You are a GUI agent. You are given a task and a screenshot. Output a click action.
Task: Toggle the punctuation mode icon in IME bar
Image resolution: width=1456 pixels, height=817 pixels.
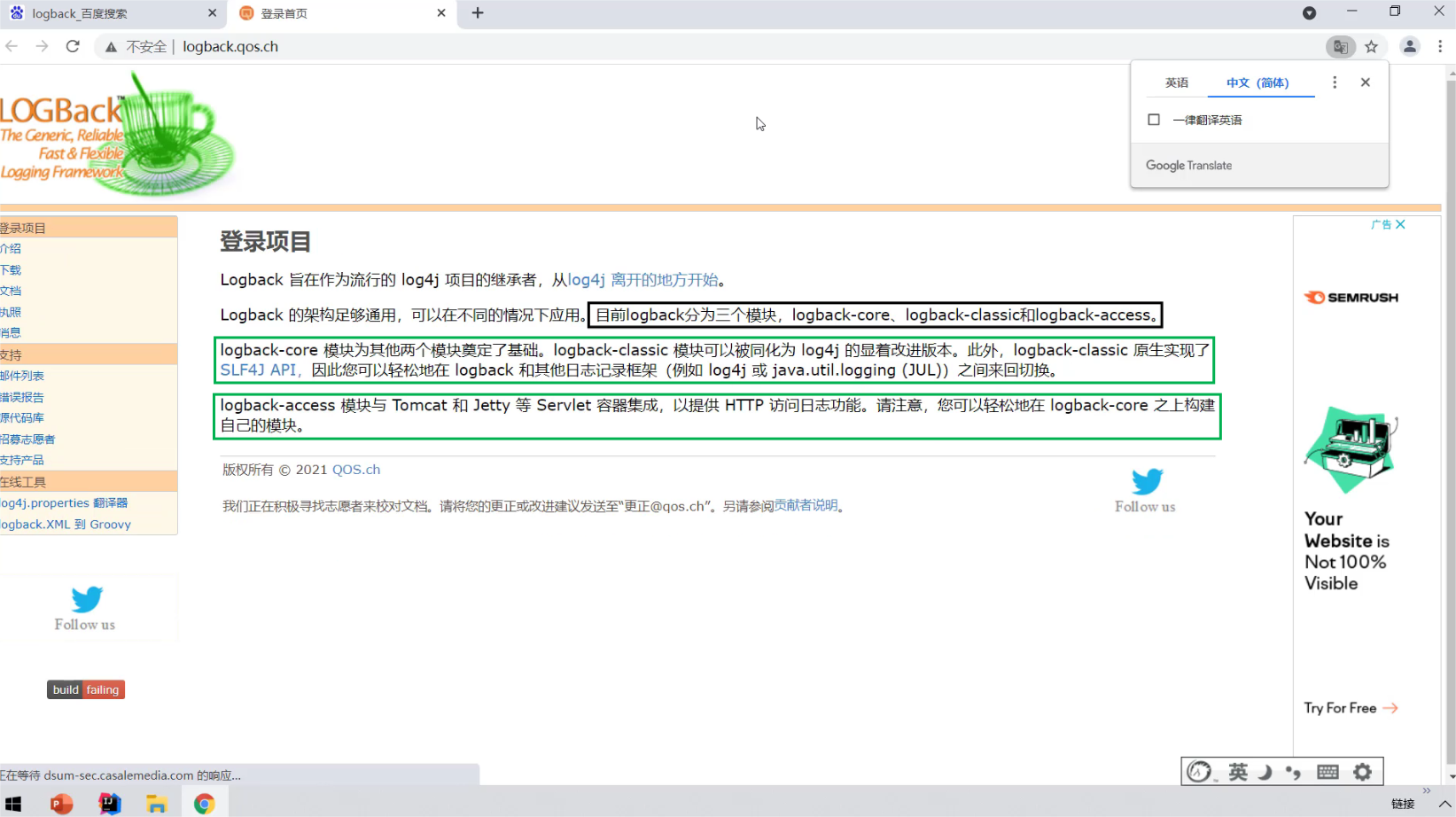click(x=1294, y=773)
